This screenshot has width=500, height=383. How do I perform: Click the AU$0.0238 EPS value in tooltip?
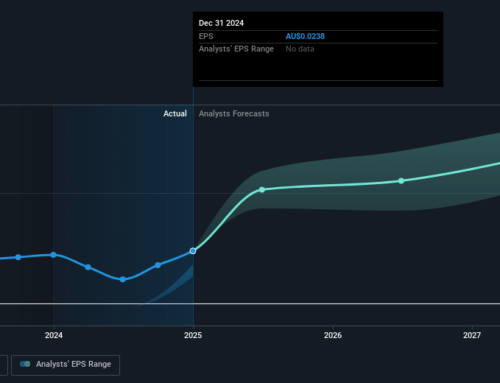(305, 36)
